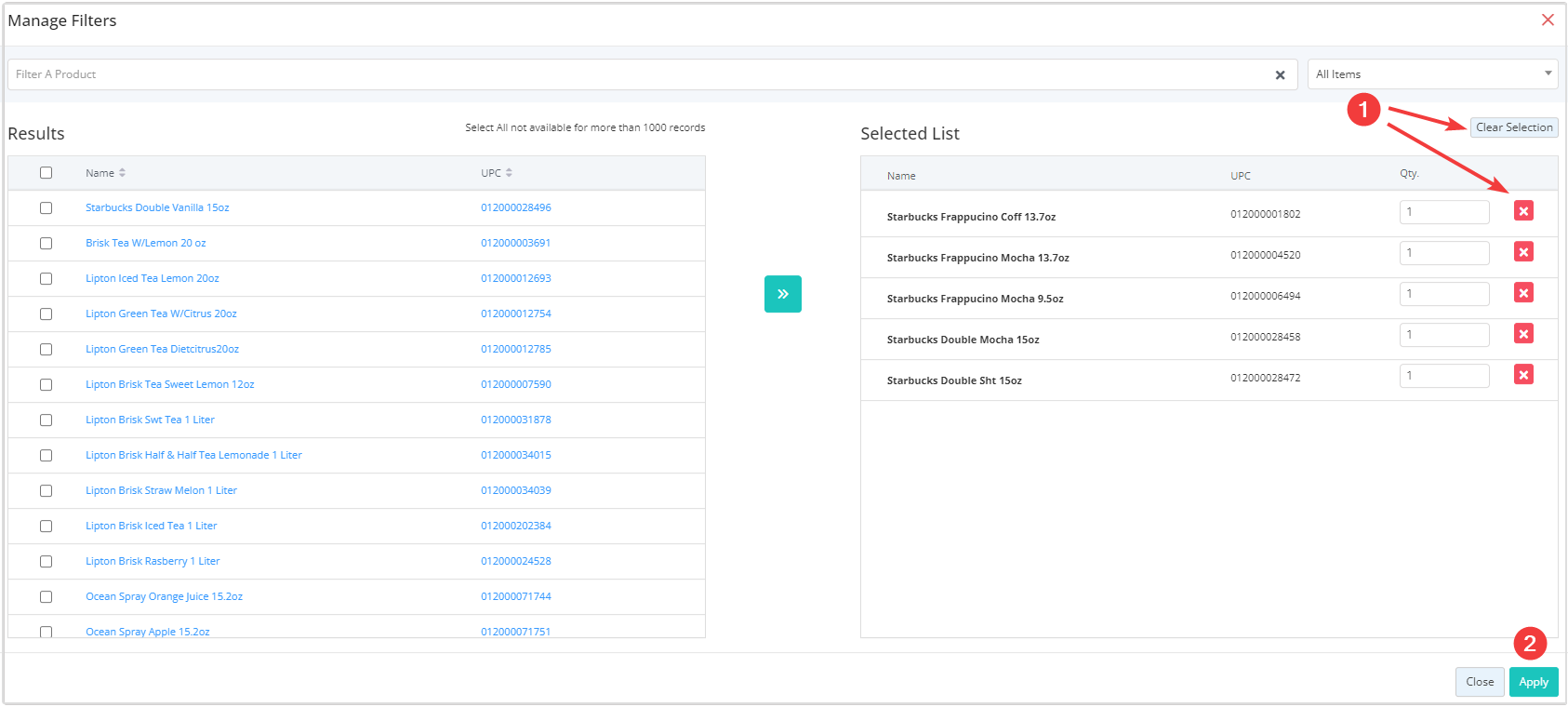
Task: Click UPC link 012000003691
Action: [x=516, y=244]
